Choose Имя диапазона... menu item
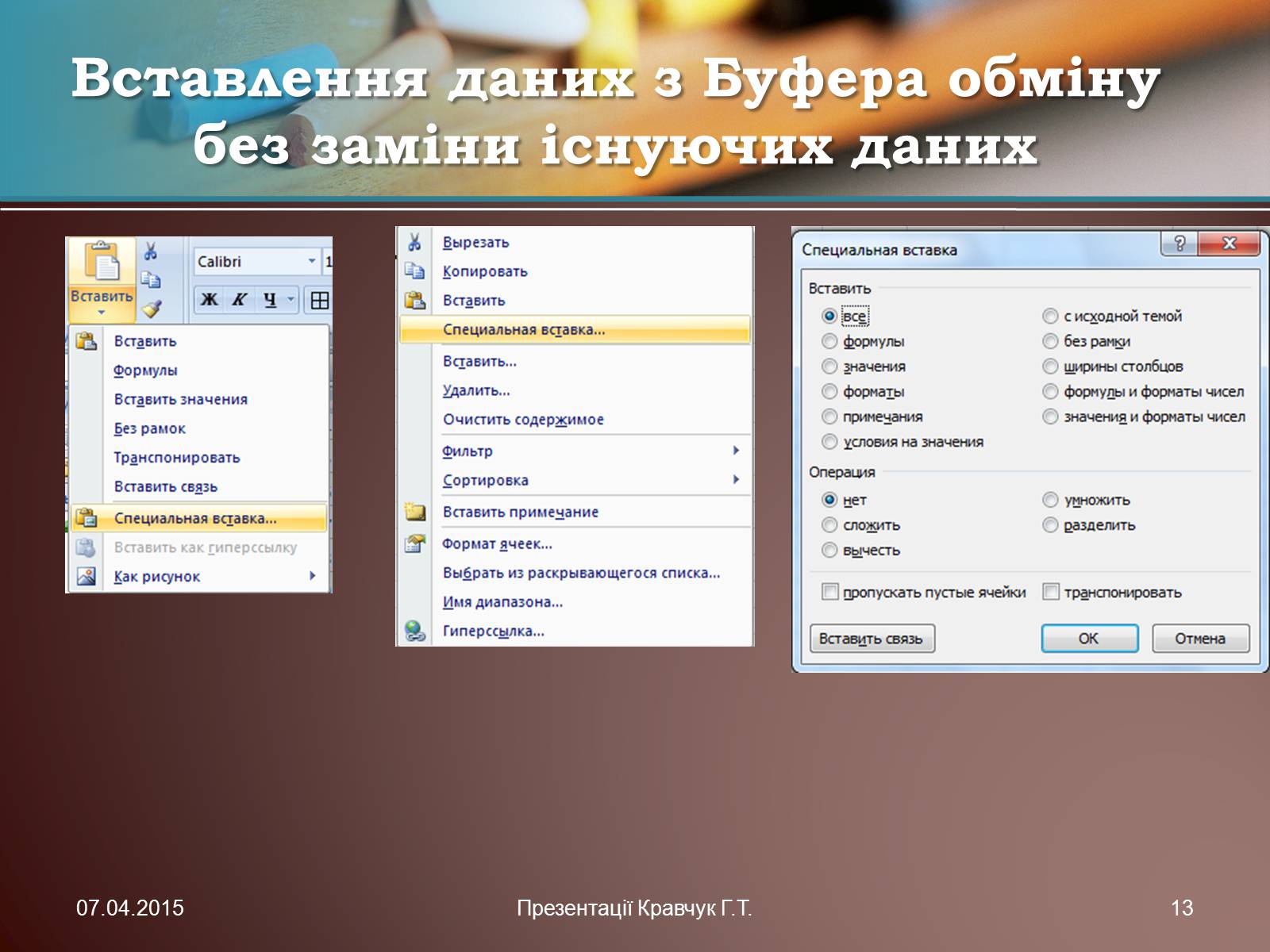This screenshot has height=952, width=1270. click(575, 601)
